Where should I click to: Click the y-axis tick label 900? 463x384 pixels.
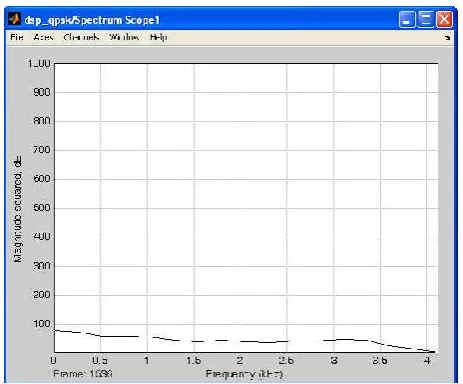[x=42, y=92]
